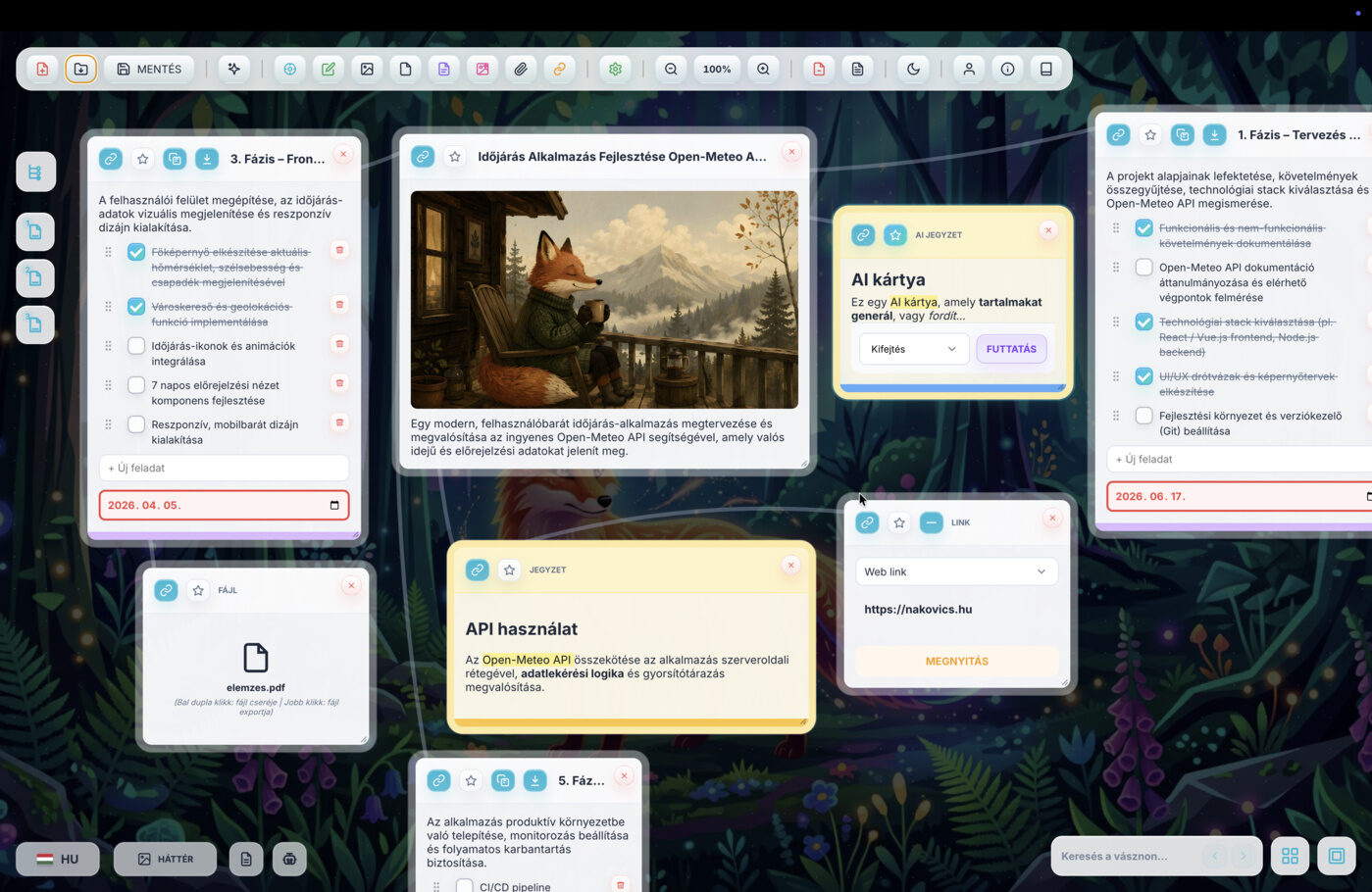Viewport: 1372px width, 892px height.
Task: Delete the 7 napos előrejelzési task row
Action: [x=339, y=383]
